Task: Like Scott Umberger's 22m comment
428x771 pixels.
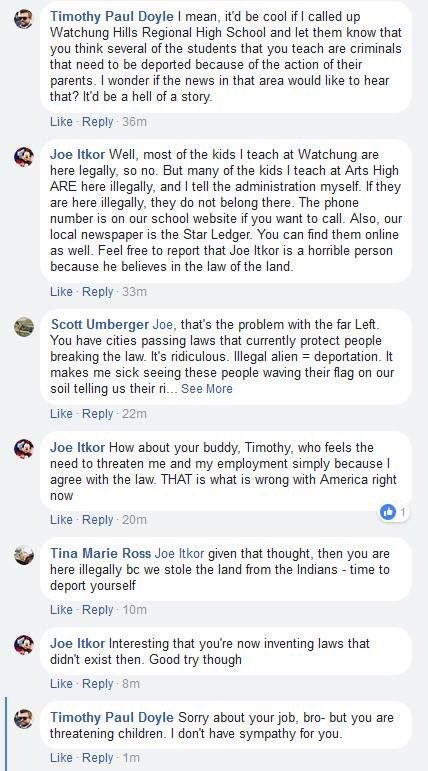Action: [x=61, y=414]
